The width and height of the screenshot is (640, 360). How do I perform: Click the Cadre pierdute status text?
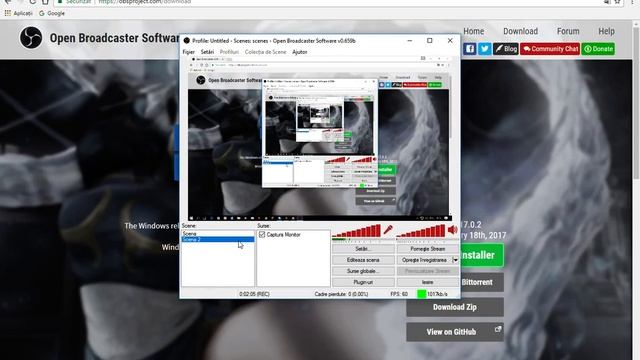pos(341,294)
